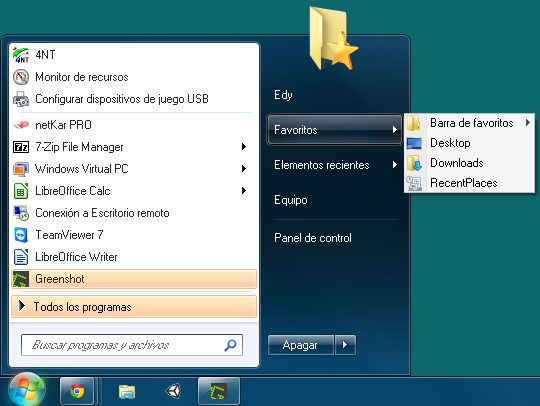Click the Monitor de recursos icon

21,77
